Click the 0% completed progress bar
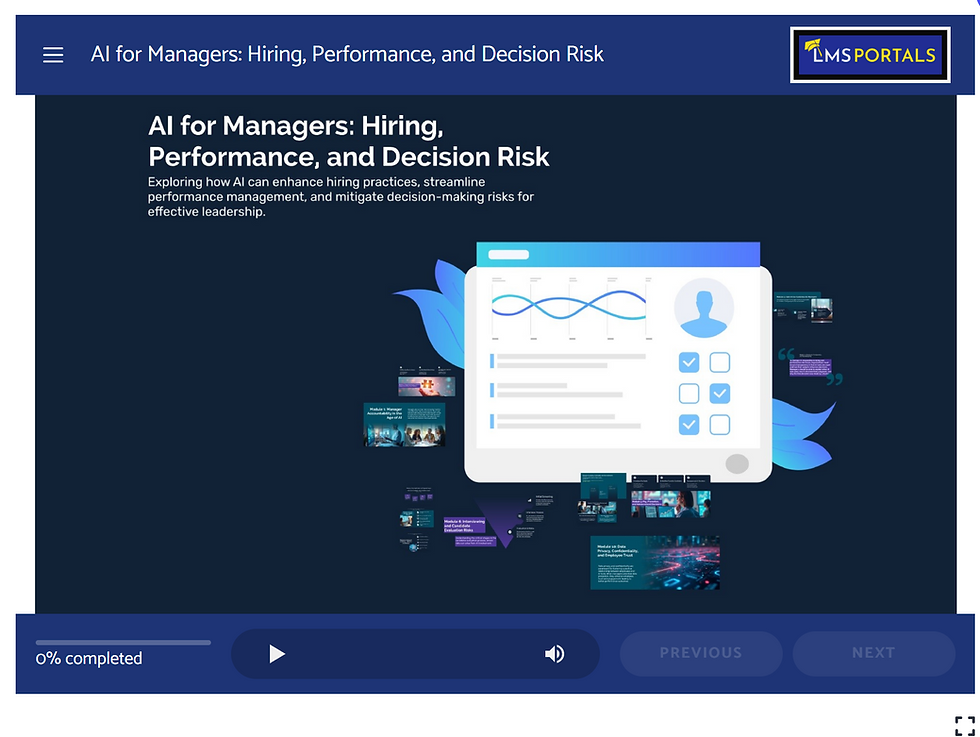Image resolution: width=980 pixels, height=737 pixels. (x=120, y=643)
